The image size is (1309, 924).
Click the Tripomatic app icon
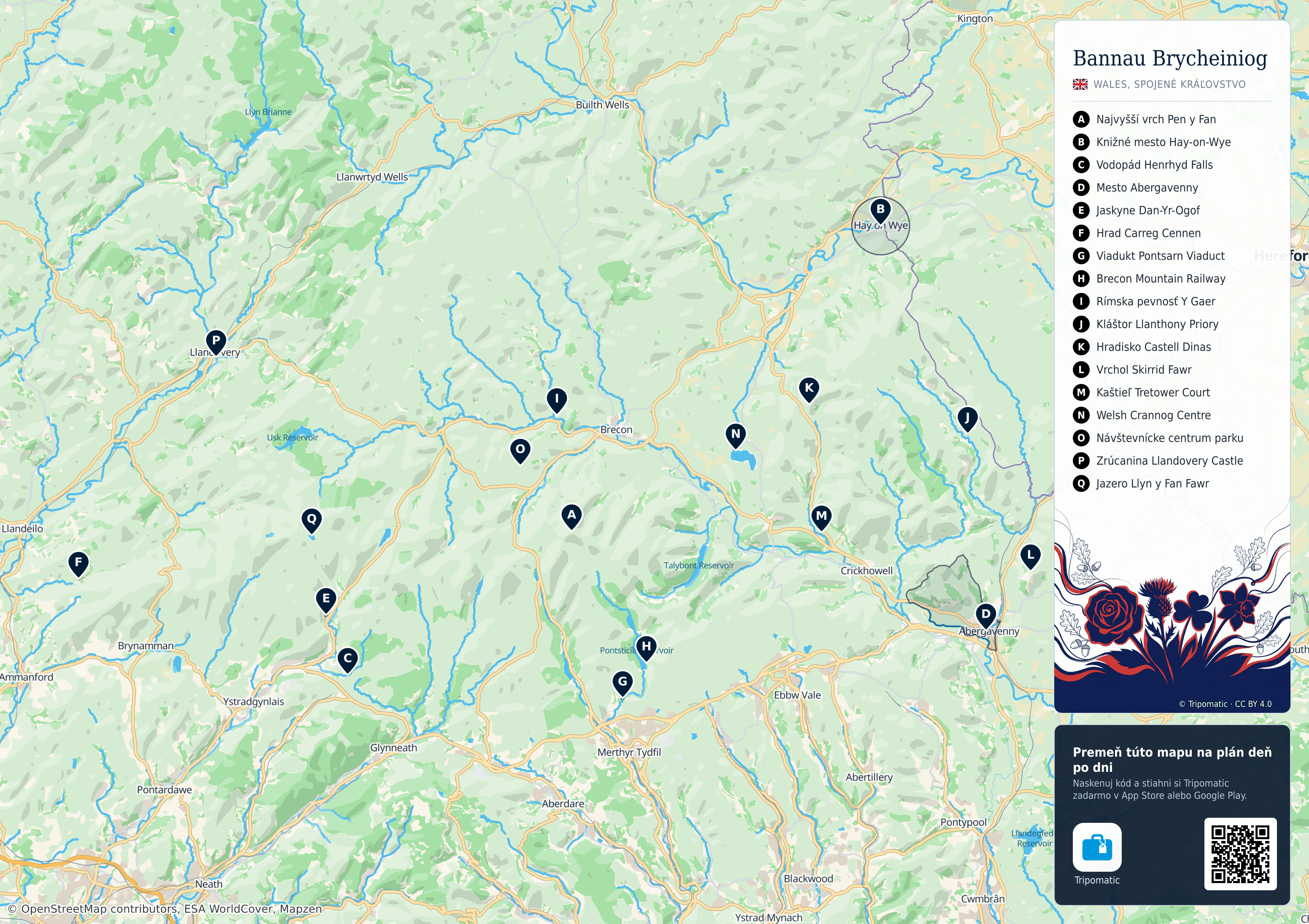click(x=1096, y=847)
